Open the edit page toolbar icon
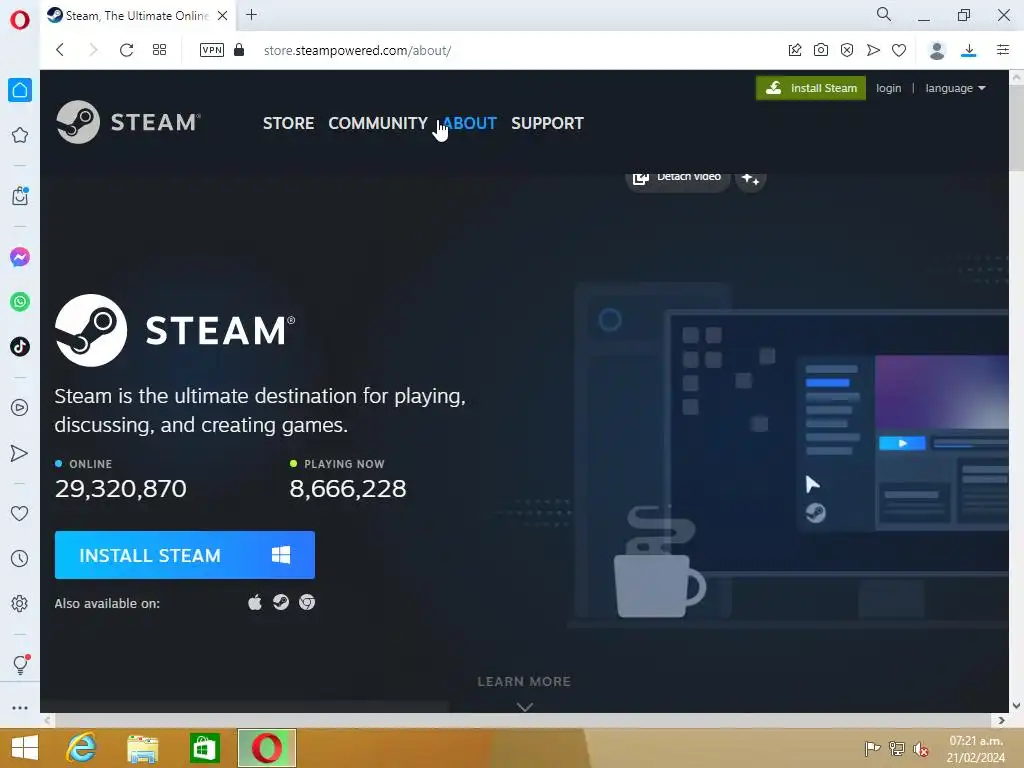Screen dimensions: 1024x768 [x=795, y=50]
